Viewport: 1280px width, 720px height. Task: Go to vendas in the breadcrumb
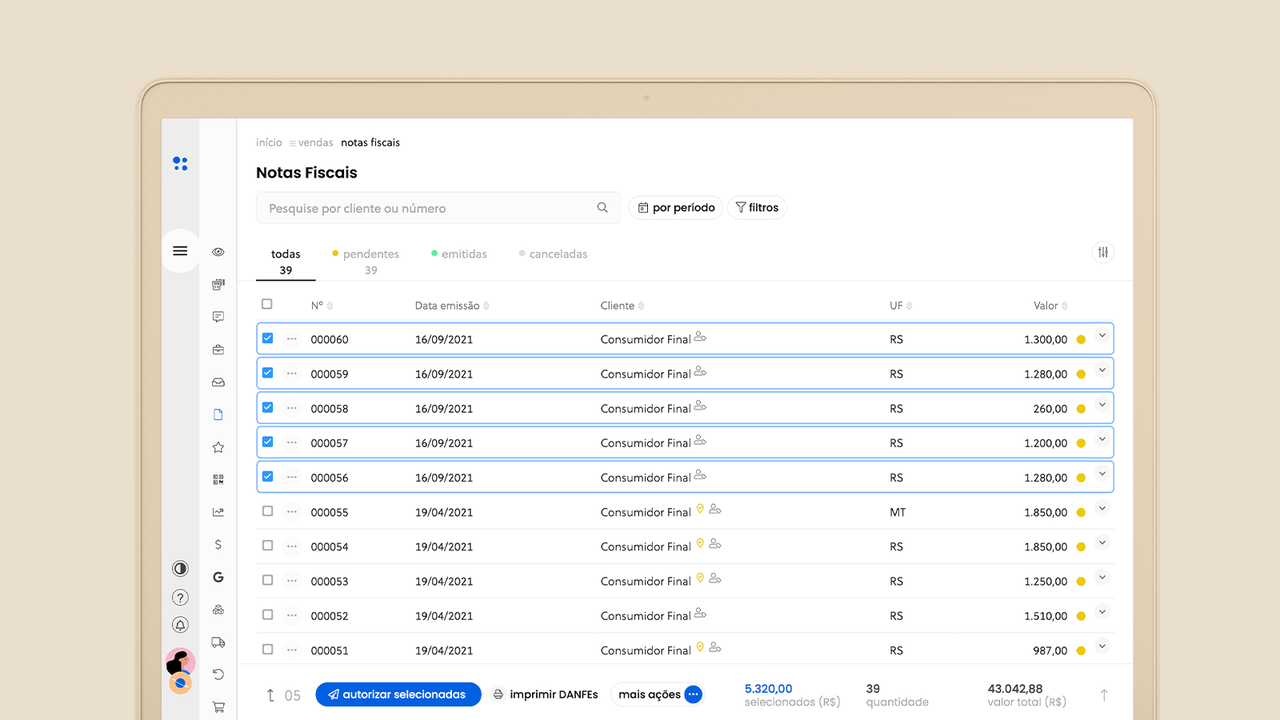pos(315,143)
